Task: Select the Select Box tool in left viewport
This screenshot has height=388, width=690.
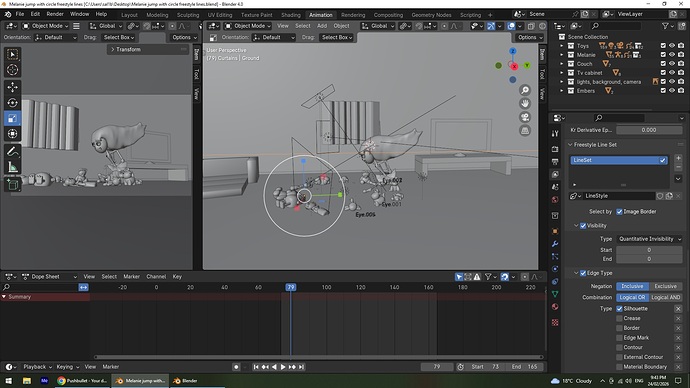Action: [12, 55]
